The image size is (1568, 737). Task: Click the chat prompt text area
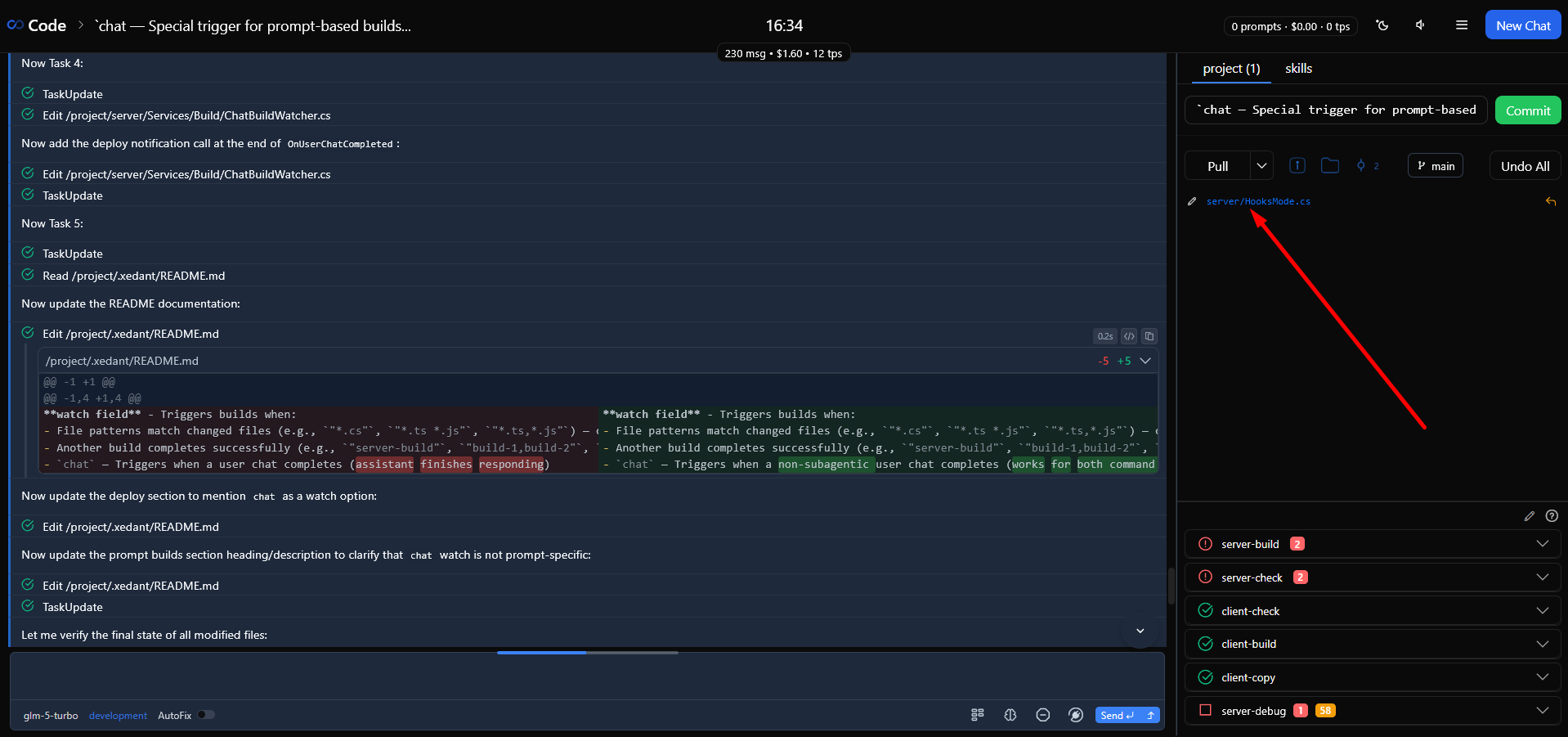coord(587,676)
